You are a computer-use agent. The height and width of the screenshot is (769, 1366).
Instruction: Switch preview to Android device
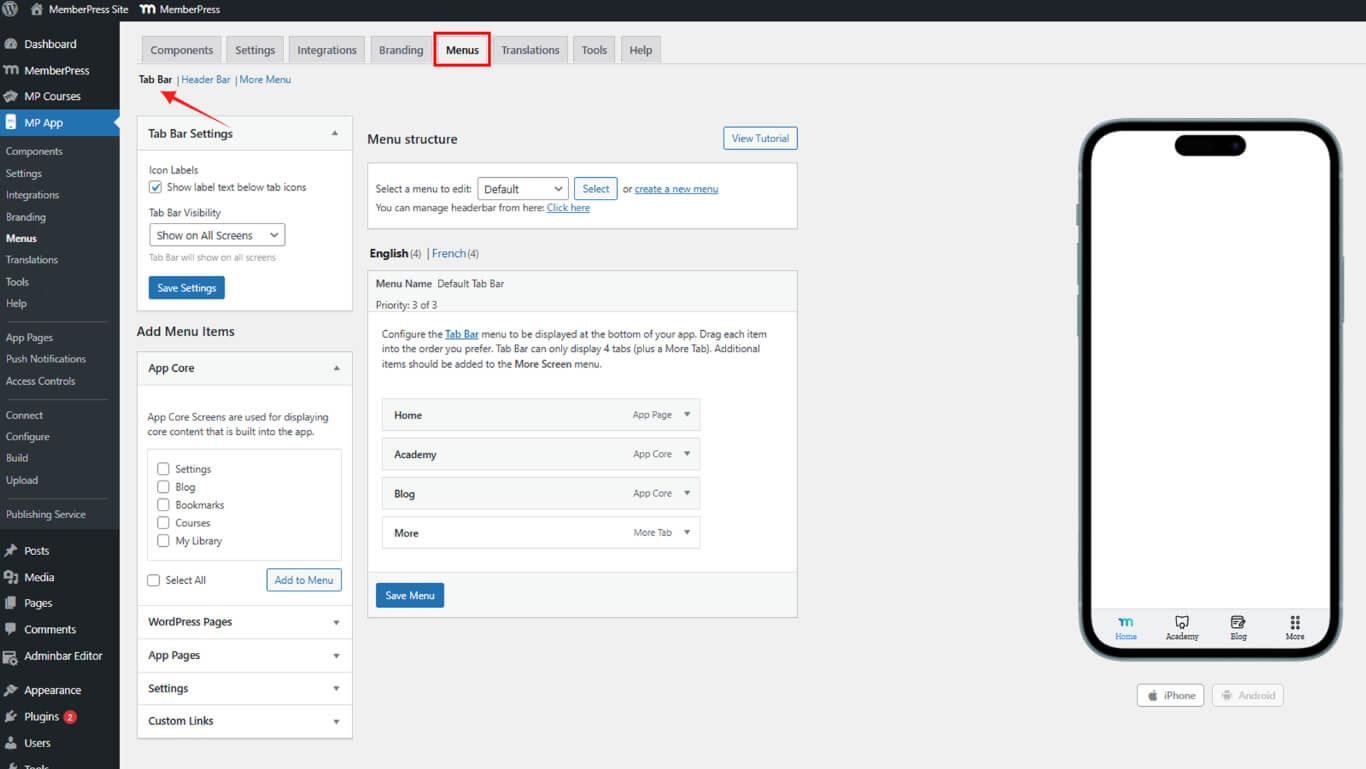pos(1247,695)
